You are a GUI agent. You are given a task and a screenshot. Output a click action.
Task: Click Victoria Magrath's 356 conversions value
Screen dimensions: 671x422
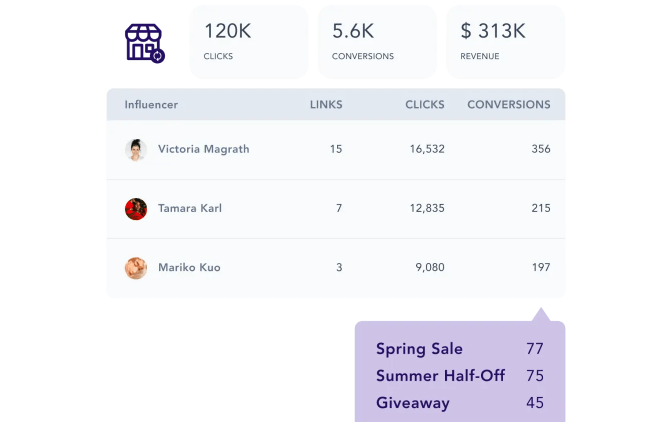pos(540,149)
